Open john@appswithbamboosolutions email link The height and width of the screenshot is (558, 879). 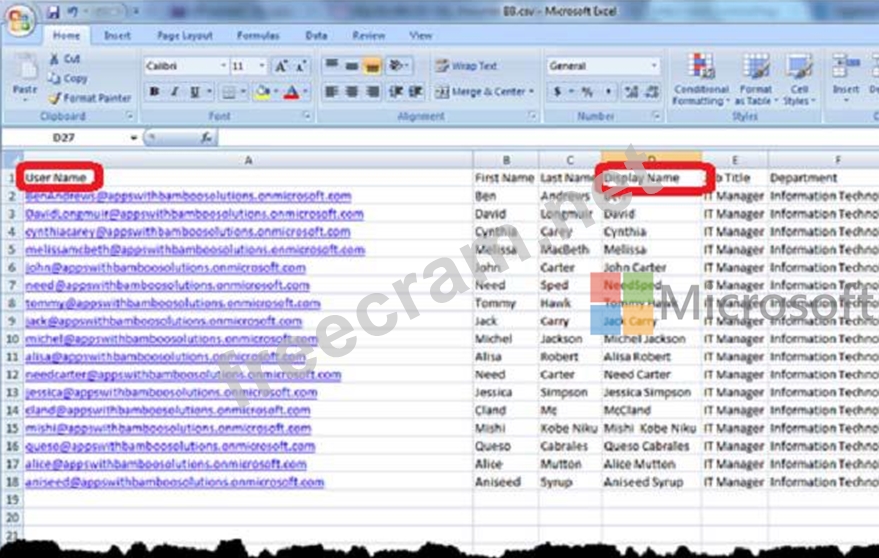click(165, 268)
